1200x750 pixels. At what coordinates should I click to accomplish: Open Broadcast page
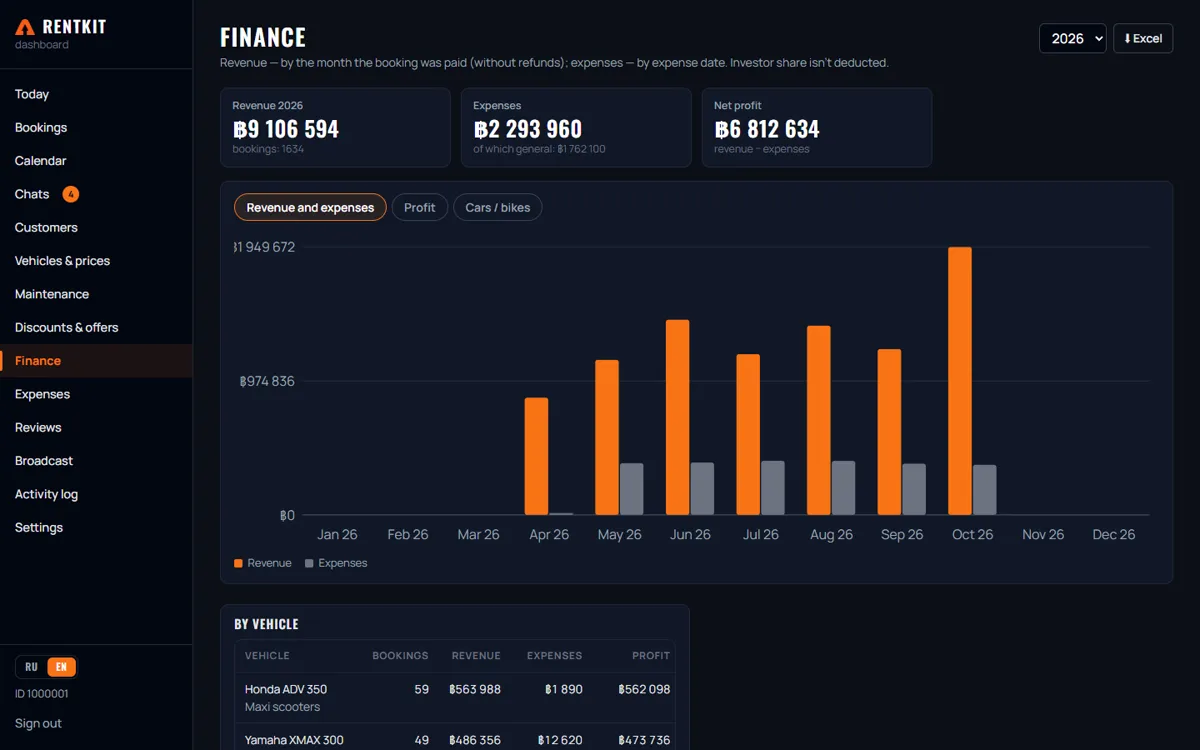pos(96,461)
